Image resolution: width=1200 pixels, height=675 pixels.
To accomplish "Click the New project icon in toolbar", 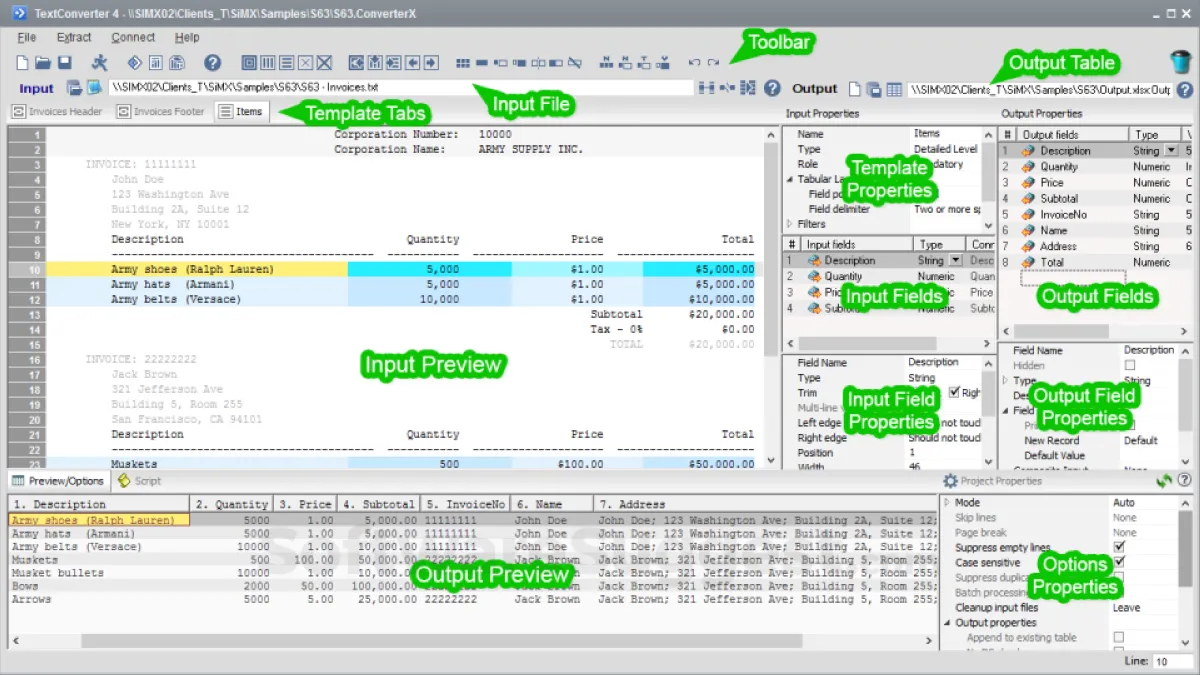I will [22, 63].
